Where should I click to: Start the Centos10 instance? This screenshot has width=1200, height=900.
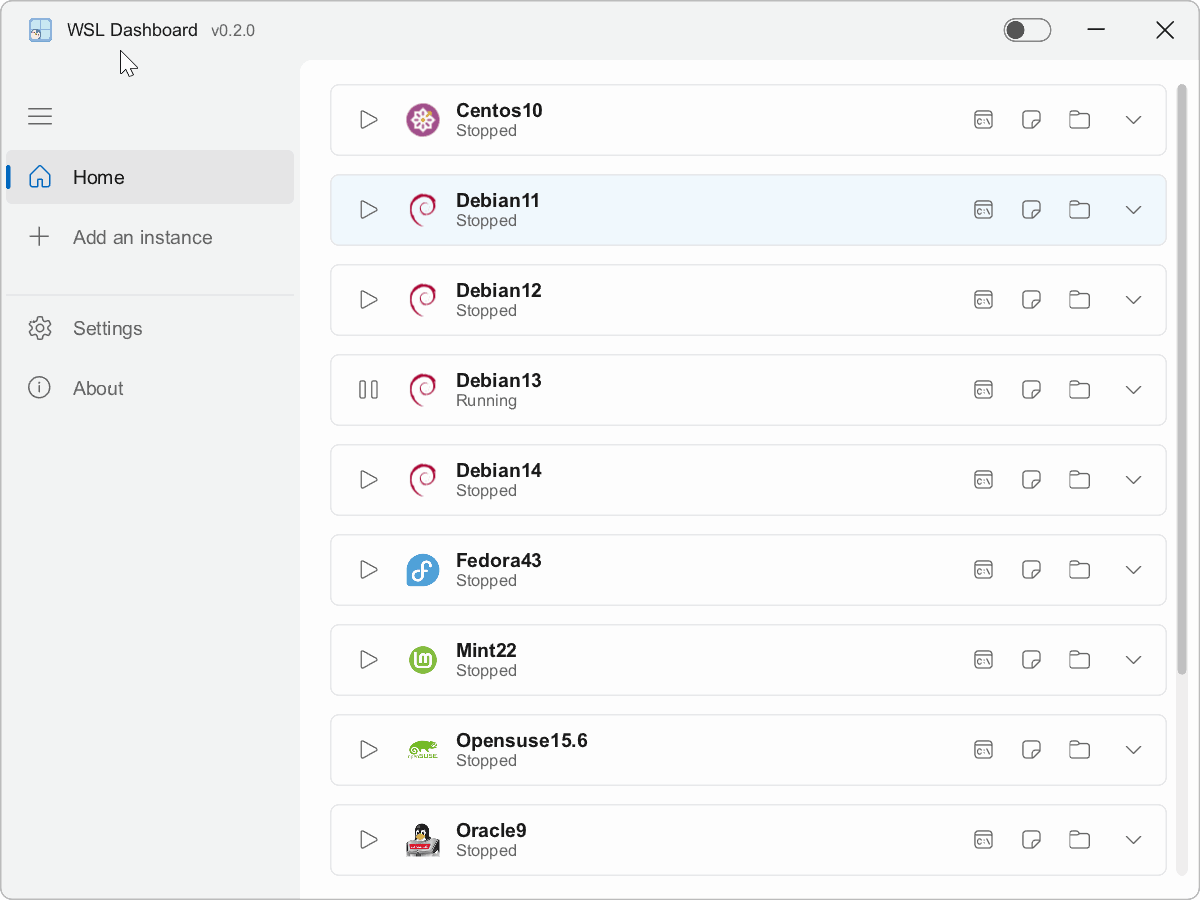[369, 120]
